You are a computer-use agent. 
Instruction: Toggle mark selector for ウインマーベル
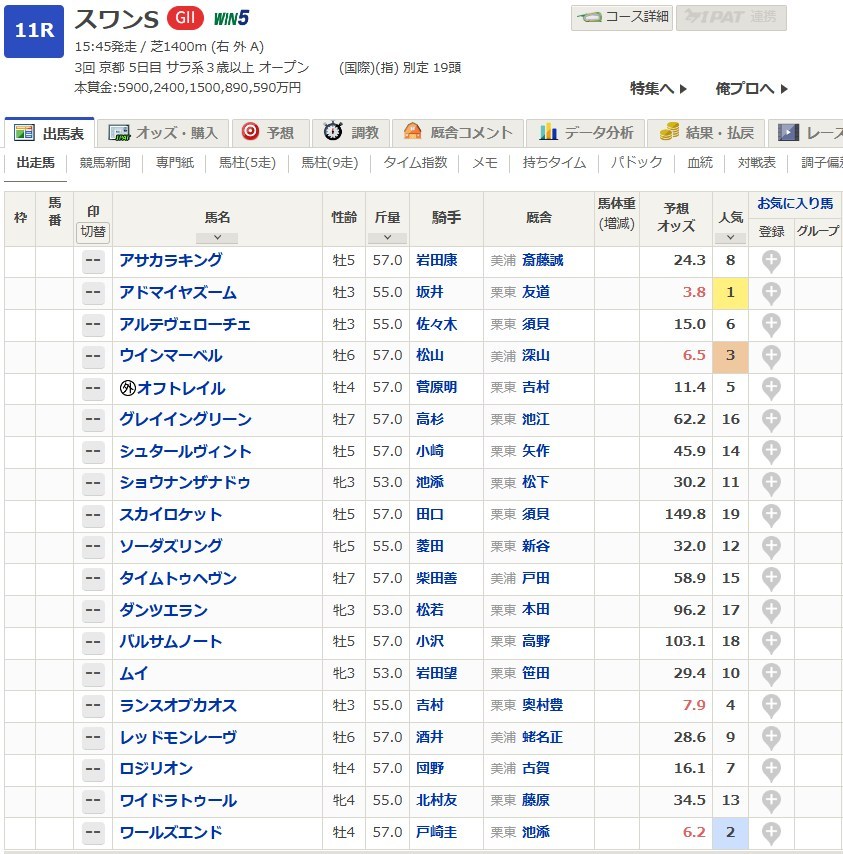pyautogui.click(x=93, y=356)
